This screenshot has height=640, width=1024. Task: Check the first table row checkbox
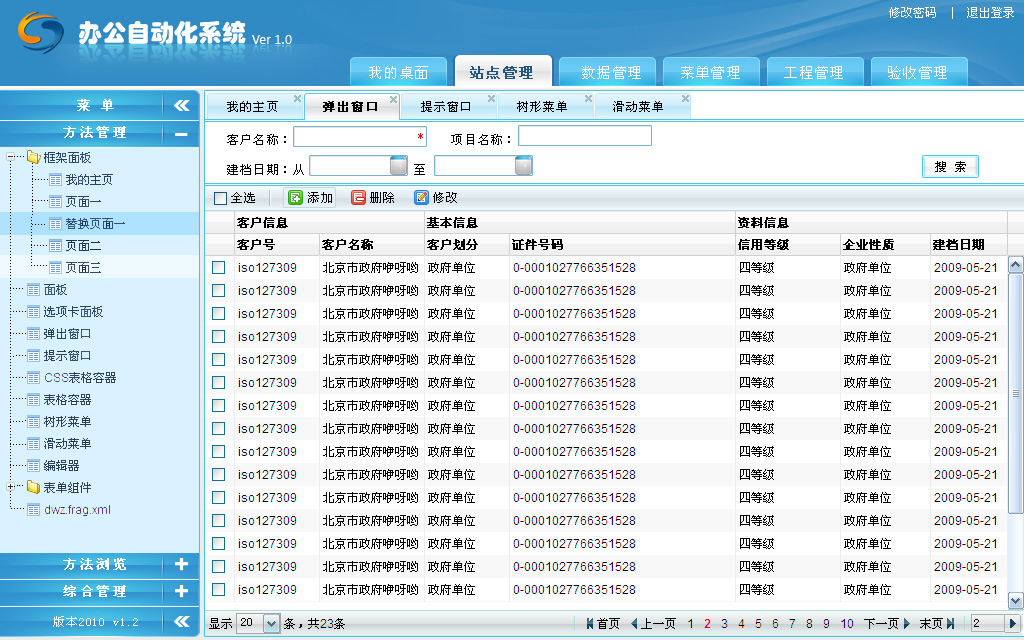219,267
